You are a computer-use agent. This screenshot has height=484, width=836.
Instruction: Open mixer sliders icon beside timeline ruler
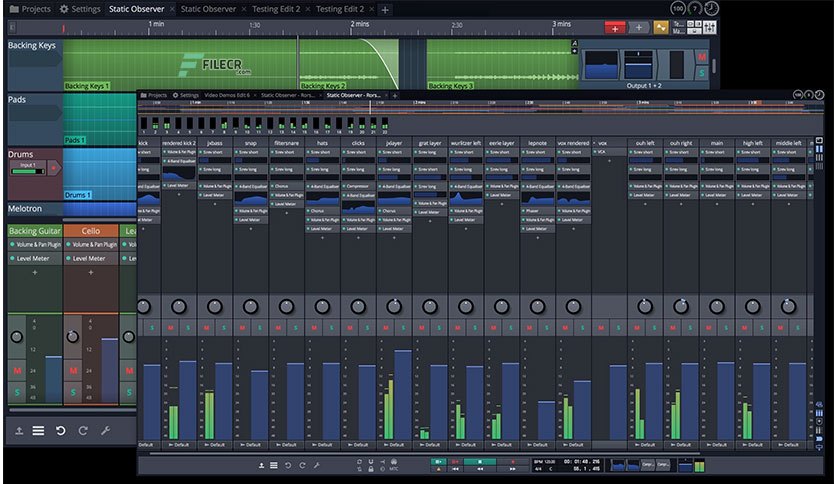tap(710, 27)
